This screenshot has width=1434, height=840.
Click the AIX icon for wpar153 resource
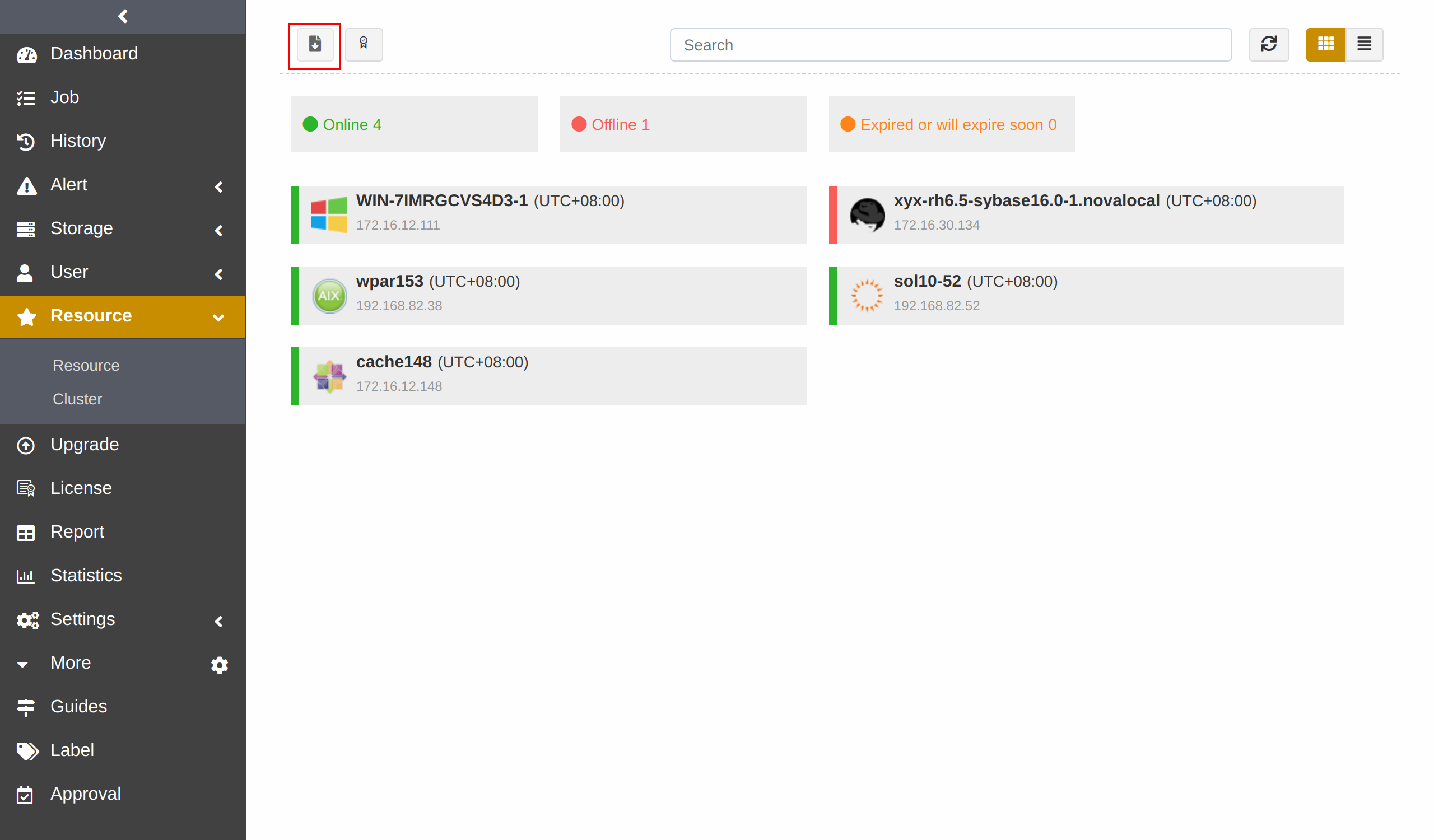click(331, 293)
